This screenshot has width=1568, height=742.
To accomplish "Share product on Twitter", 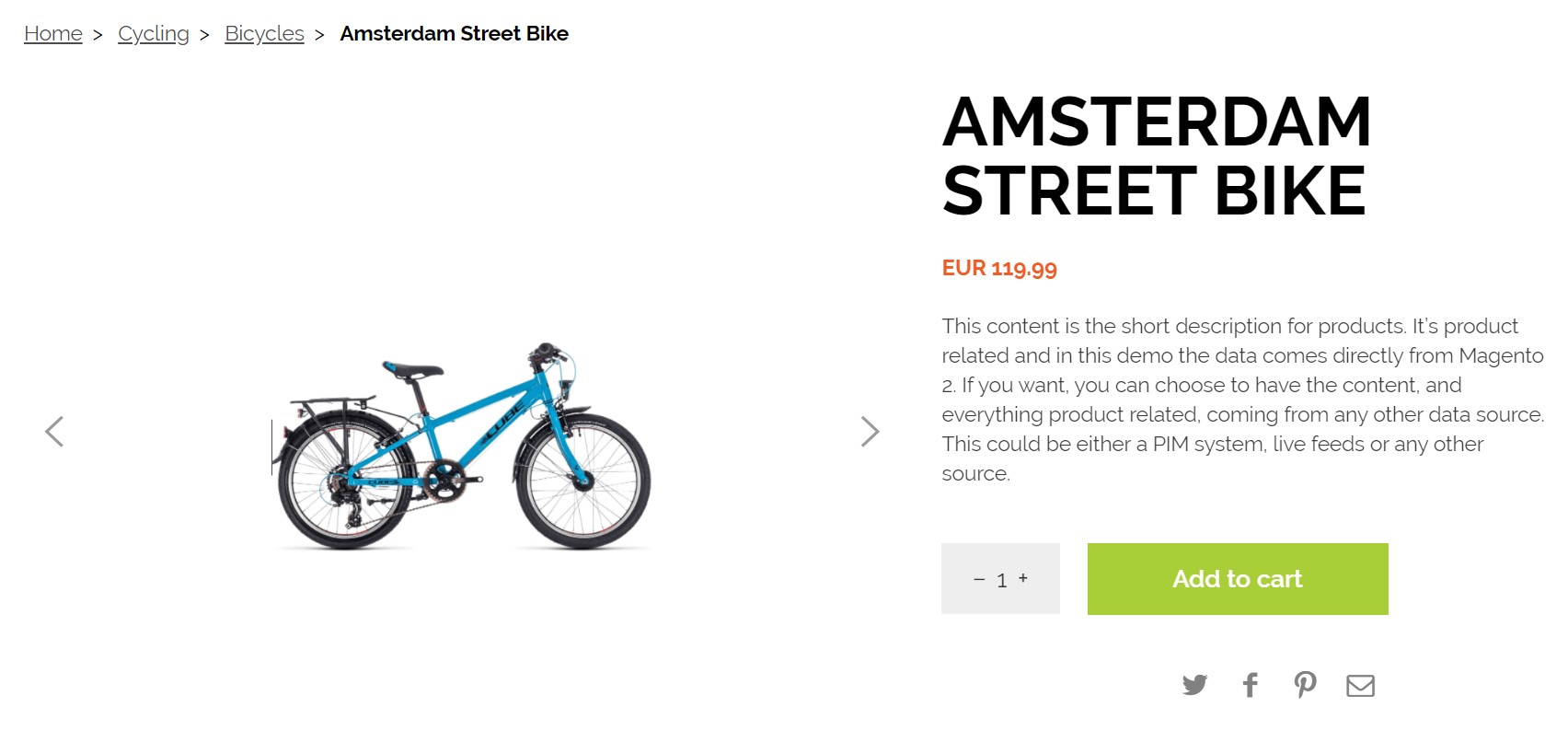I will pos(1194,685).
